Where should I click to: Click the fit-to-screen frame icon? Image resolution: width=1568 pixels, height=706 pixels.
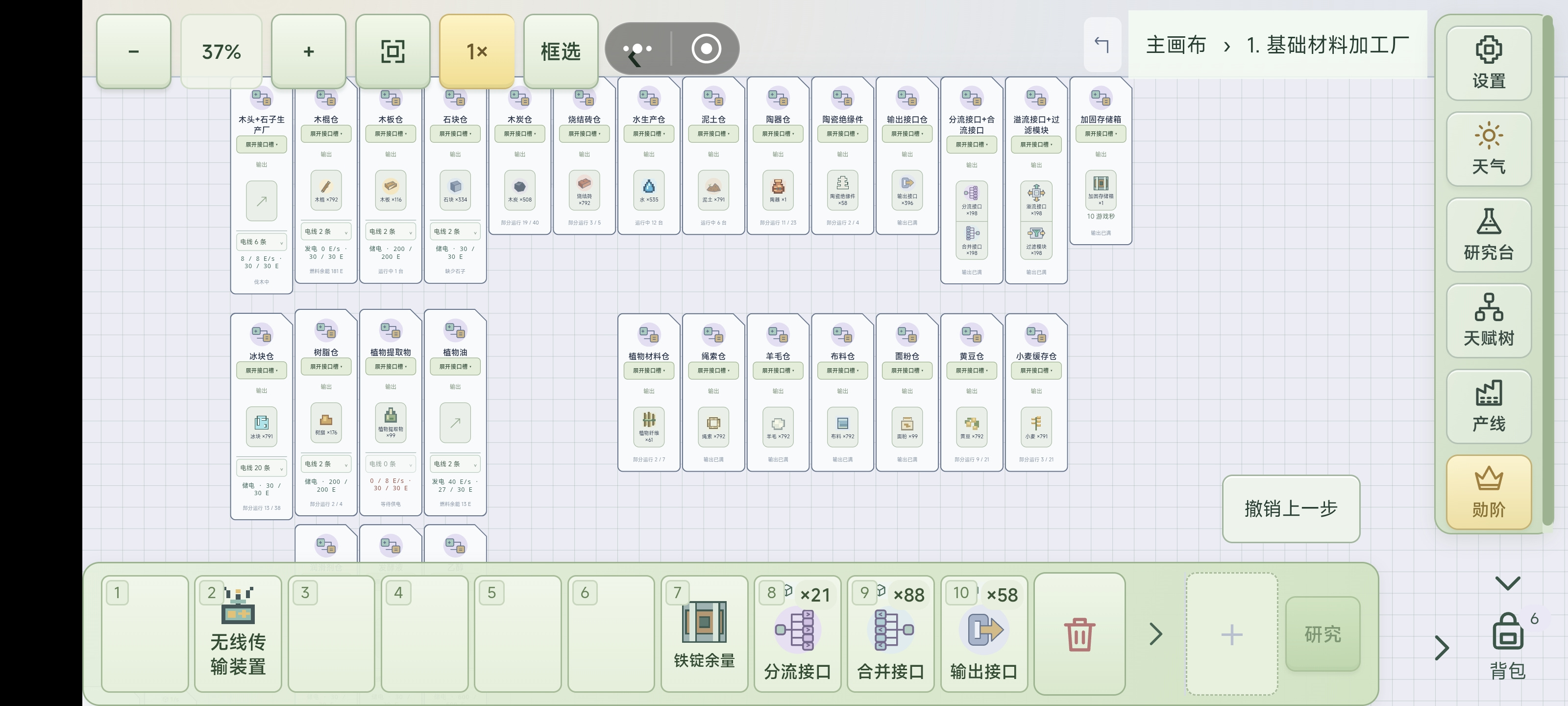392,51
